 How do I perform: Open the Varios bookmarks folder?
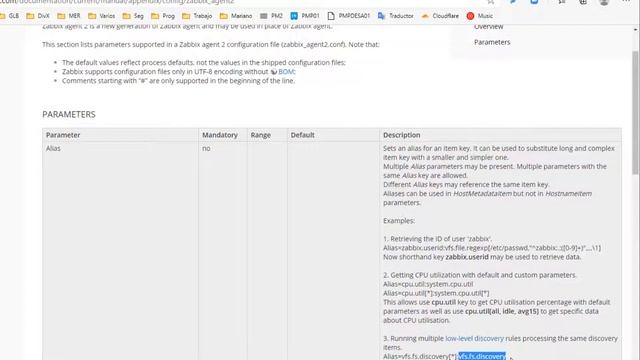pos(102,16)
